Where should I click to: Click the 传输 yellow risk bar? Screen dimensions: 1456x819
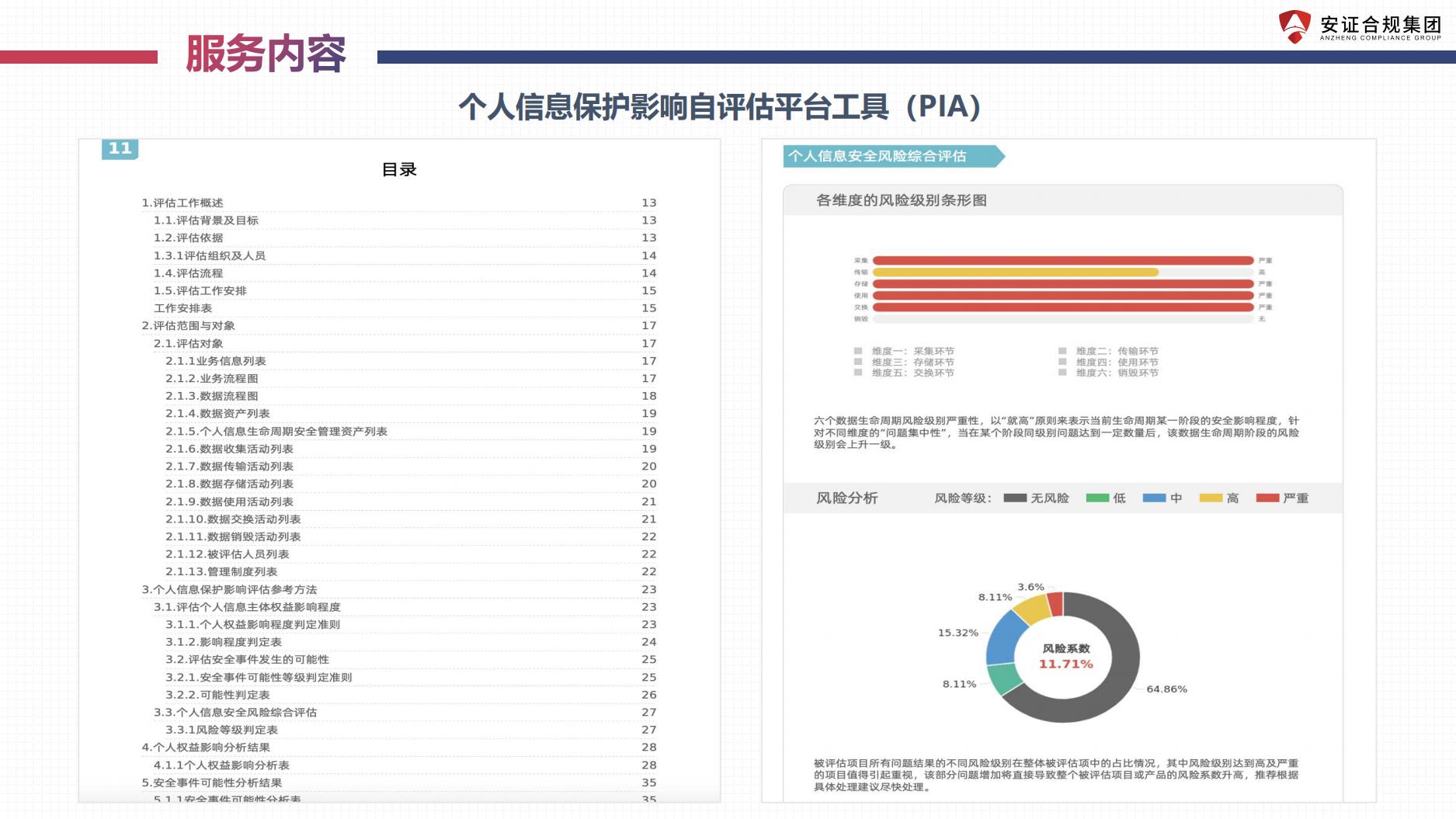point(1016,272)
